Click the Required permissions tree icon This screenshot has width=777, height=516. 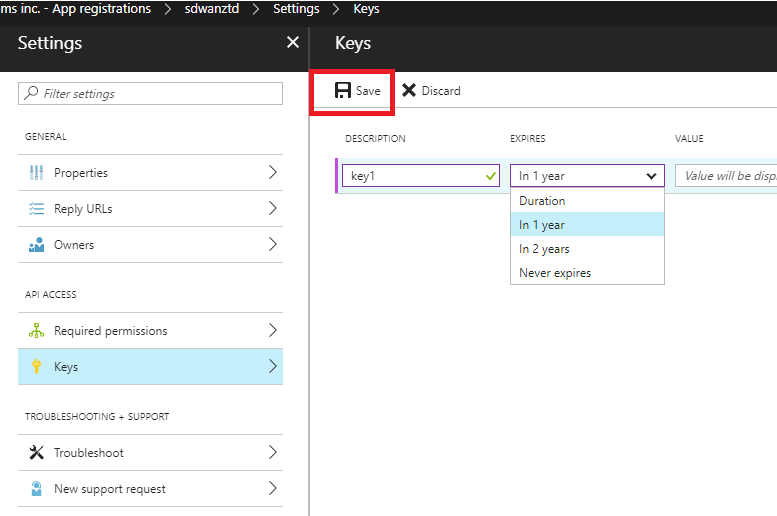pos(36,331)
